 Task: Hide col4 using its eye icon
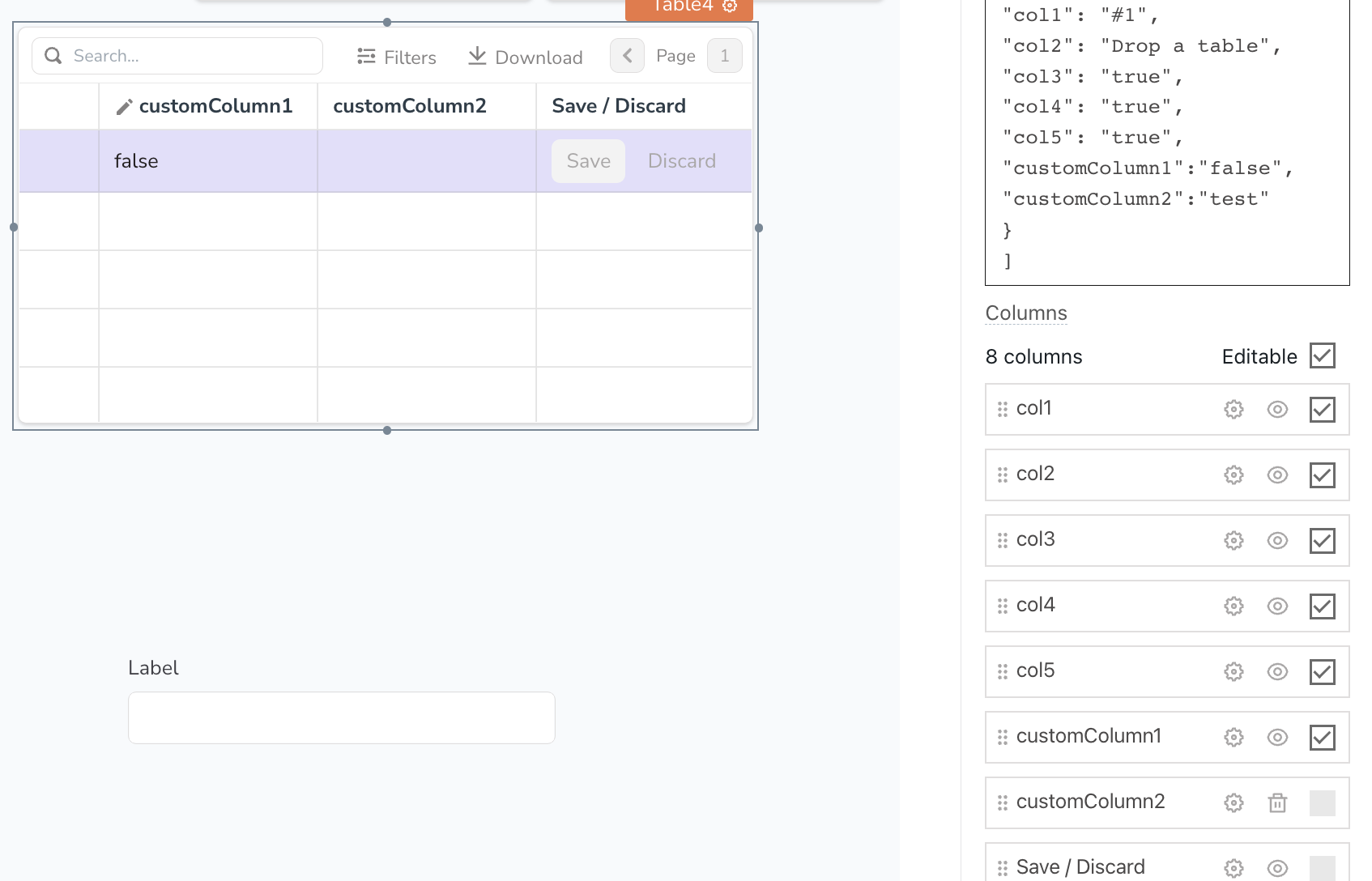1277,606
